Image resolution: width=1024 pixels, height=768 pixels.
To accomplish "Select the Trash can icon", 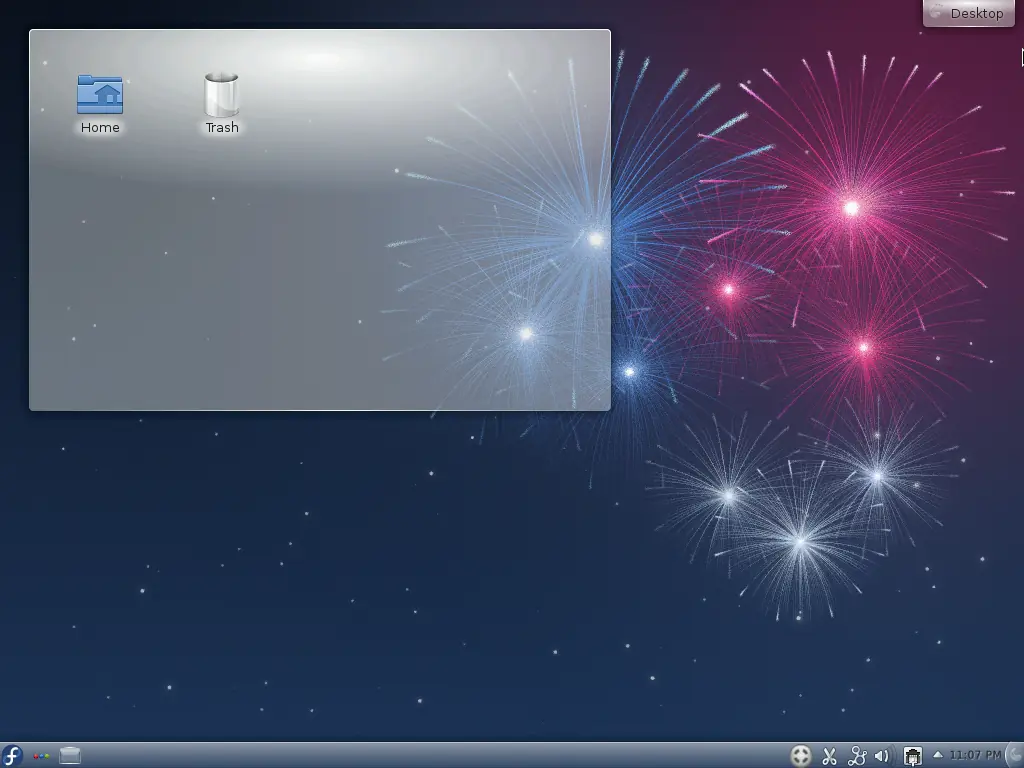I will [221, 95].
